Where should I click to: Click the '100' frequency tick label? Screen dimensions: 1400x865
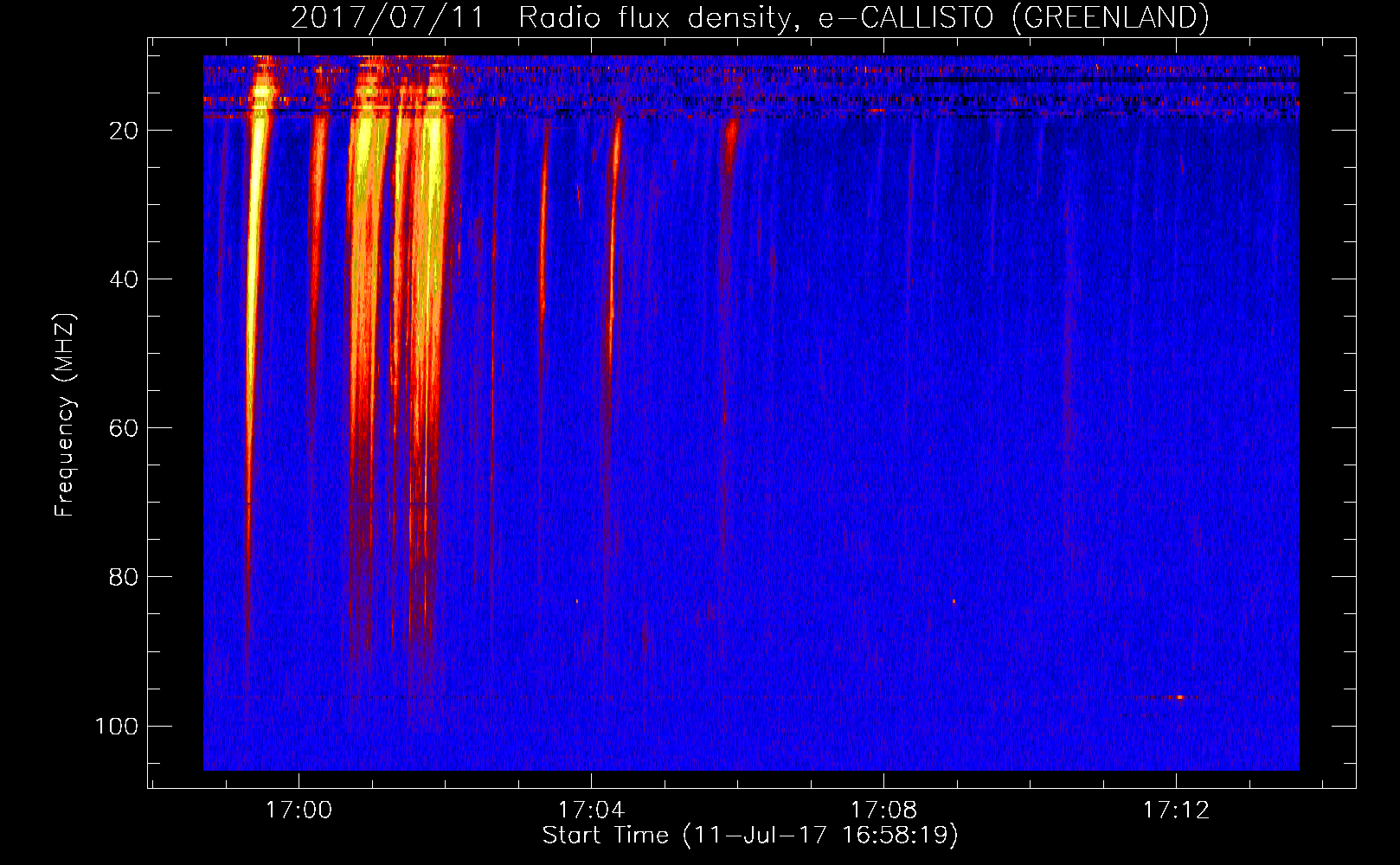(x=117, y=726)
